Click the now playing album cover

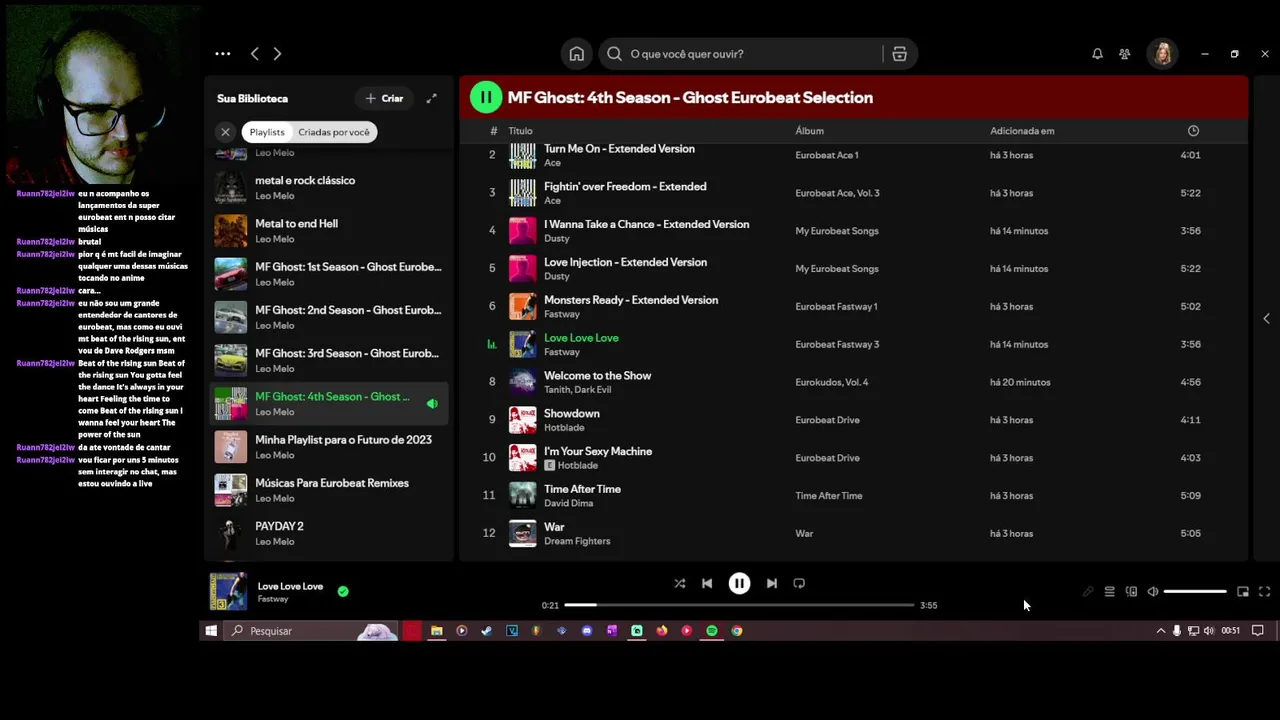point(228,591)
